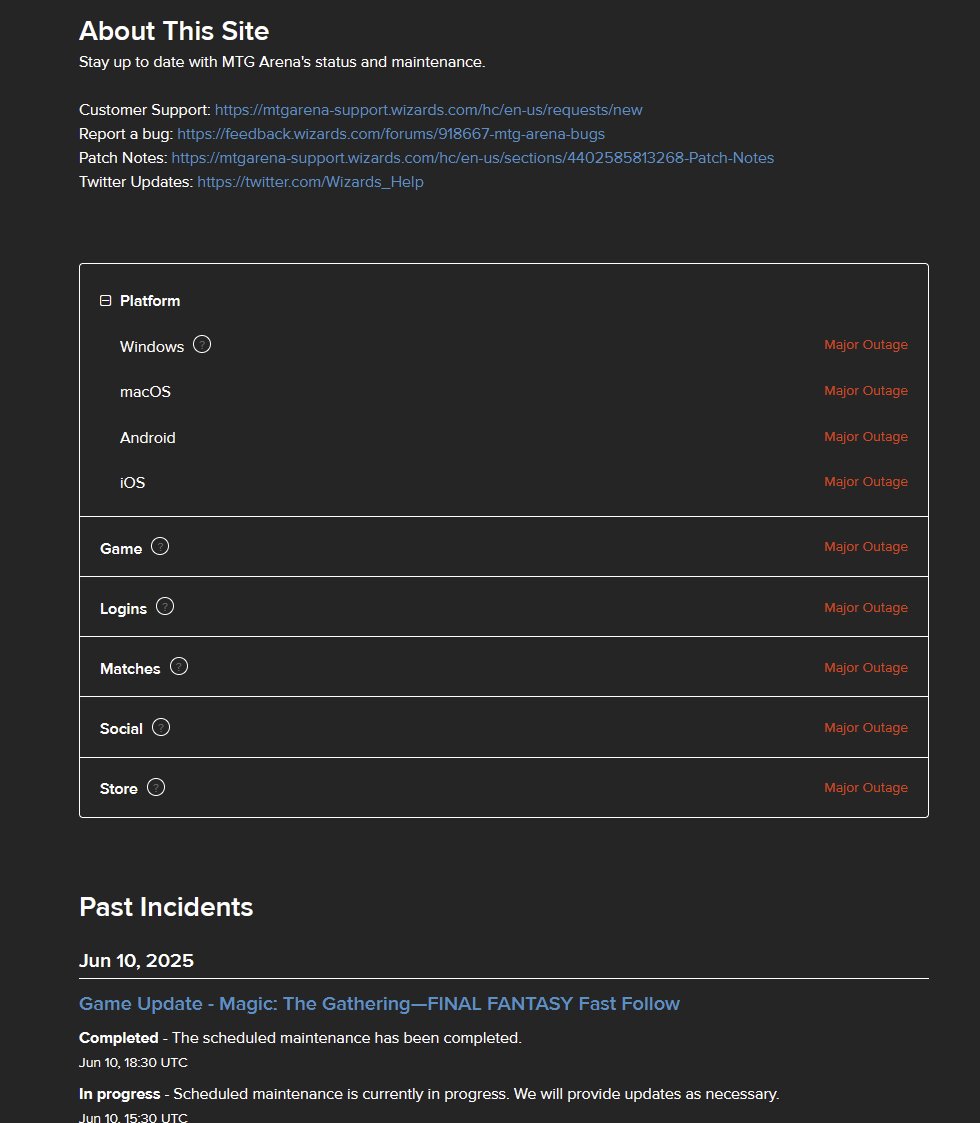Screen dimensions: 980x1123
Task: Click the Windows component name
Action: point(152,347)
